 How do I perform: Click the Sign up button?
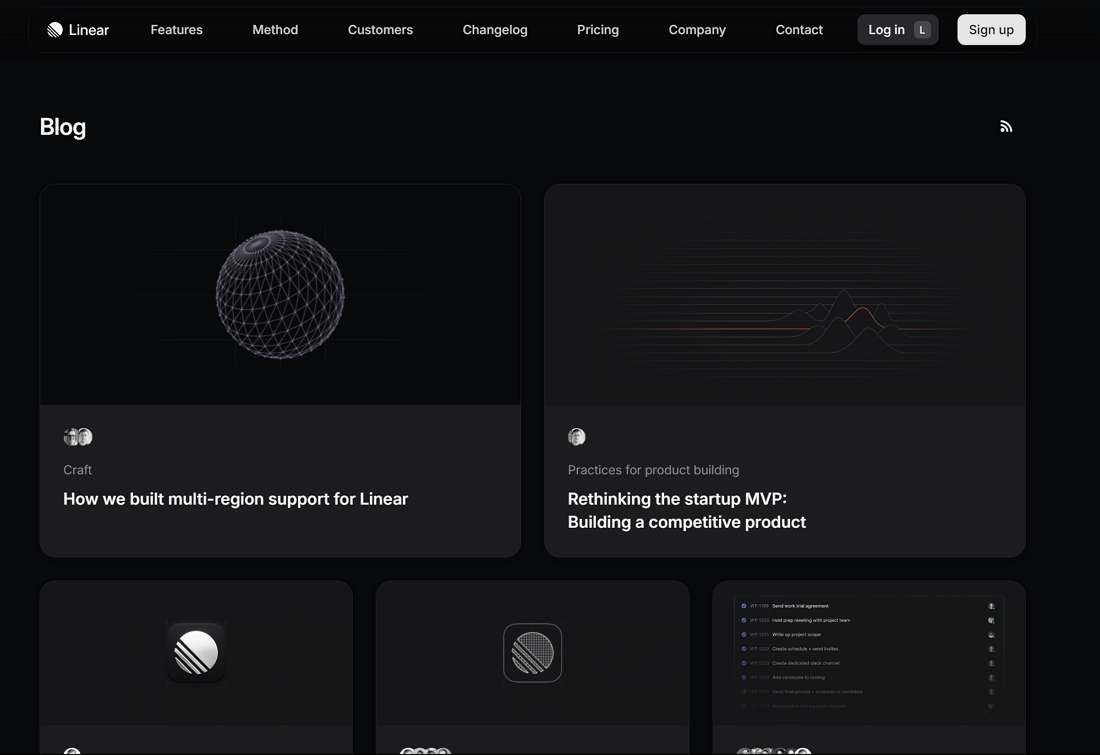pos(991,29)
